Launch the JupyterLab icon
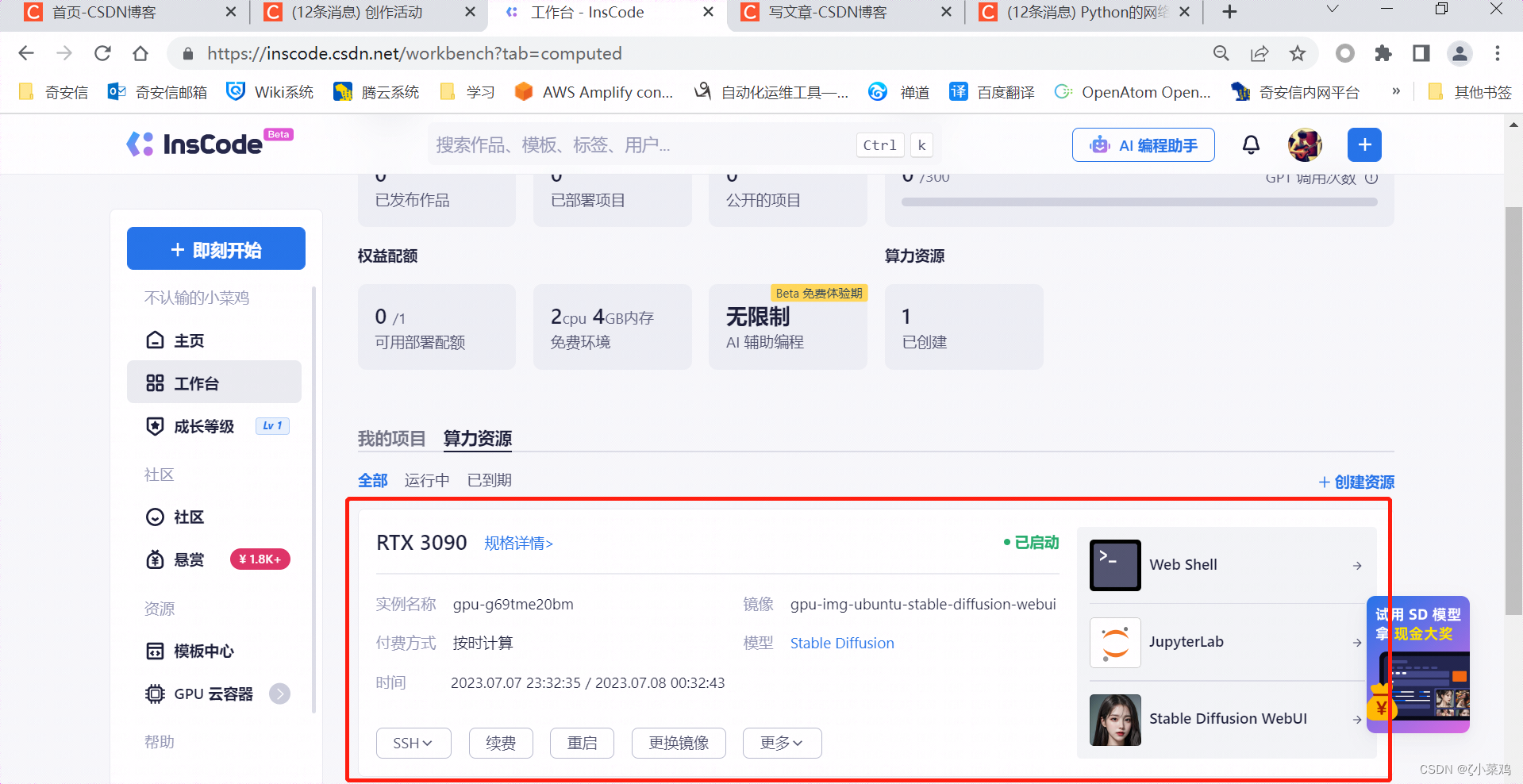The width and height of the screenshot is (1523, 784). (x=1115, y=642)
